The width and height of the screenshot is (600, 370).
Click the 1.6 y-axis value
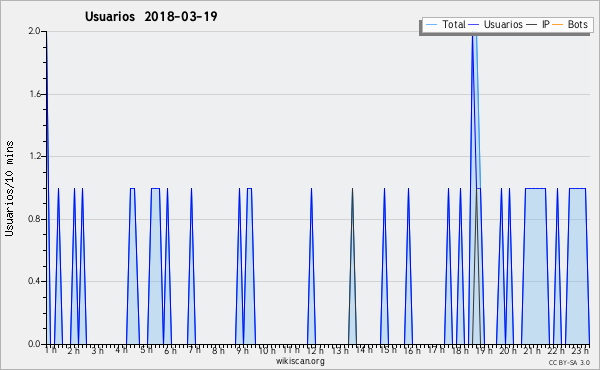(x=34, y=94)
